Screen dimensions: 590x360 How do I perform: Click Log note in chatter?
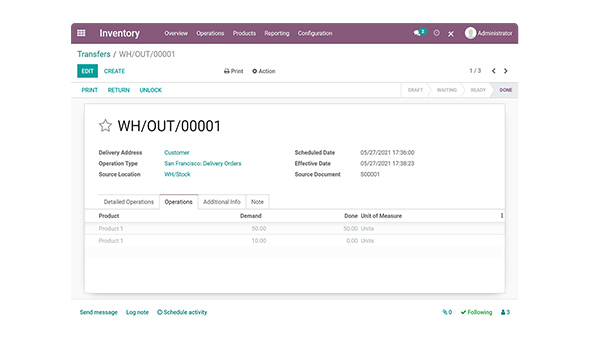pos(137,312)
